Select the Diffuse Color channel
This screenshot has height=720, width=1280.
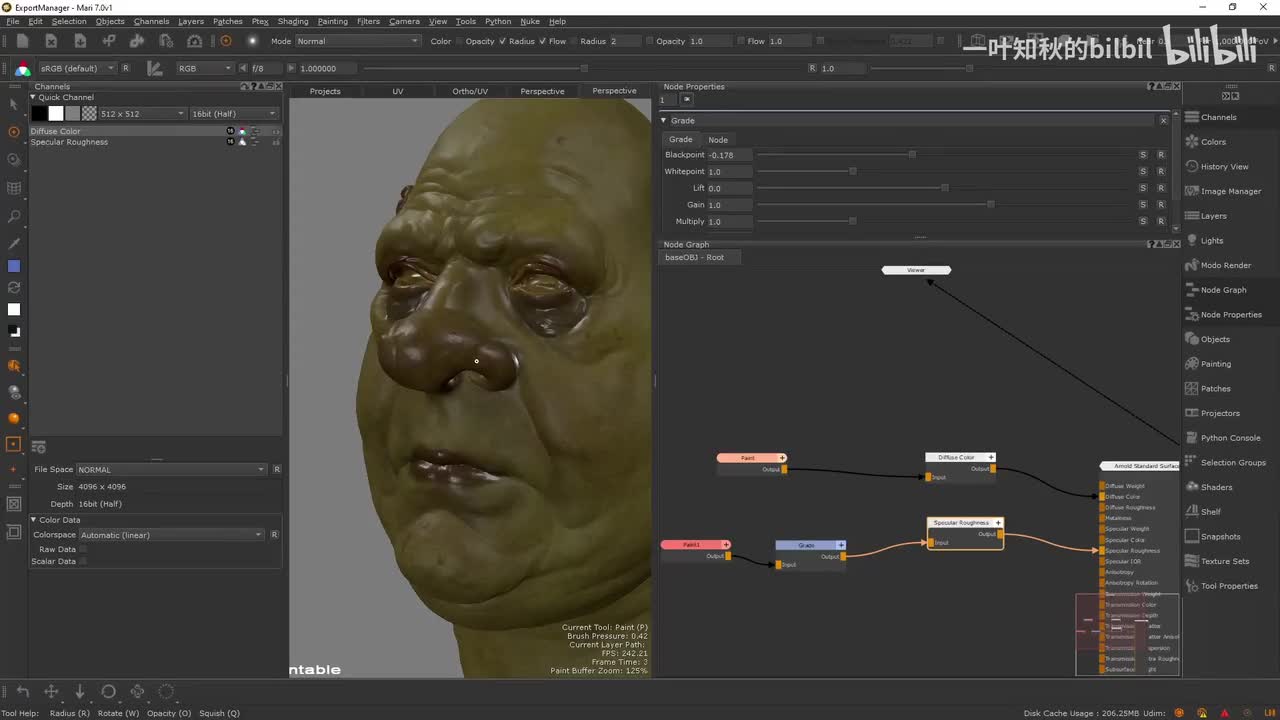(56, 131)
